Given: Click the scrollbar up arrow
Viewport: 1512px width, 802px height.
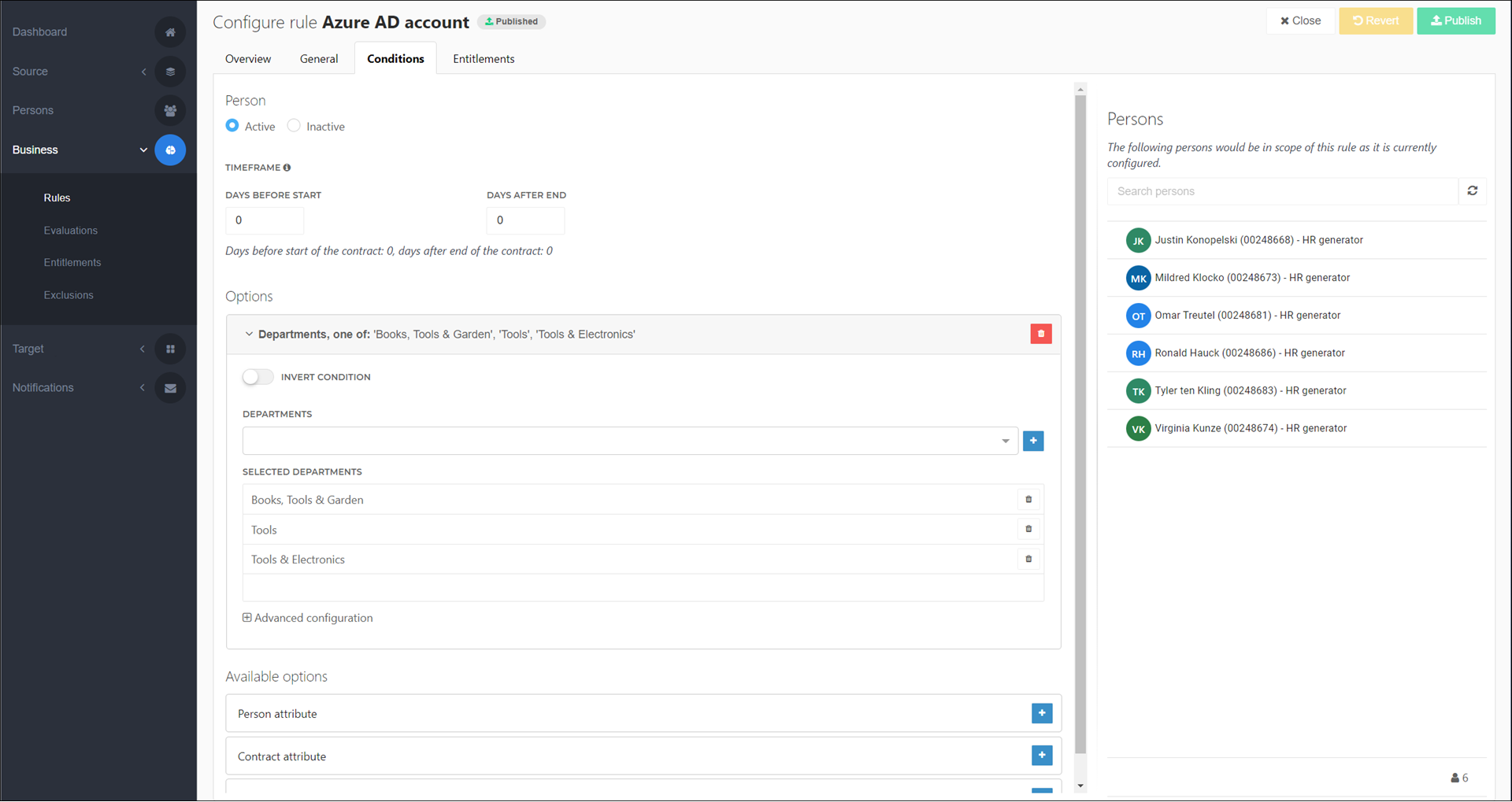Looking at the screenshot, I should pyautogui.click(x=1080, y=89).
